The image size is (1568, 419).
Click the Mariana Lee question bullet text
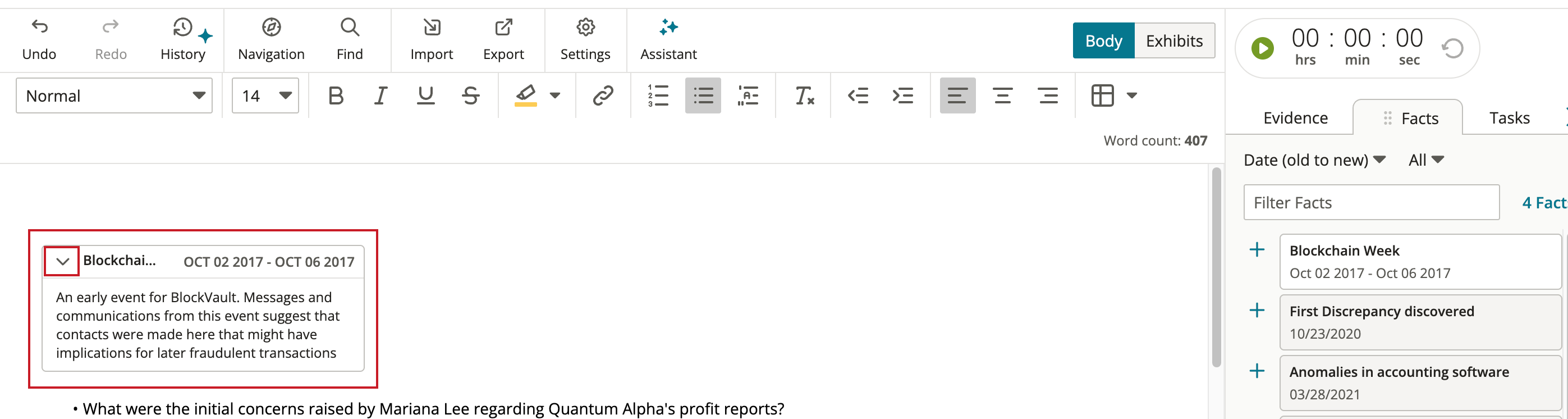433,409
